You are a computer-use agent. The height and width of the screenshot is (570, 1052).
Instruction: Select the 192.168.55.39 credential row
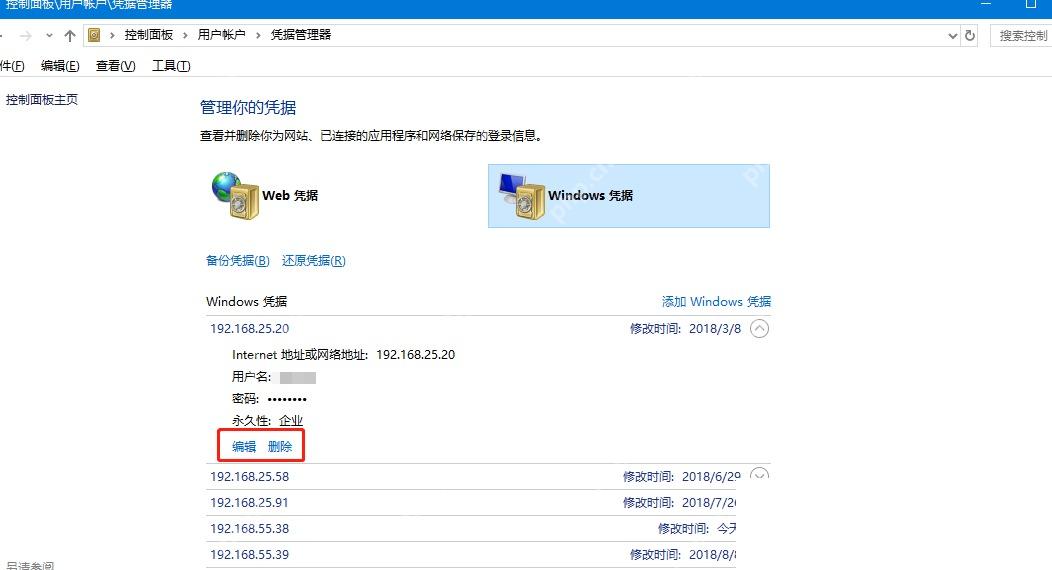click(471, 555)
